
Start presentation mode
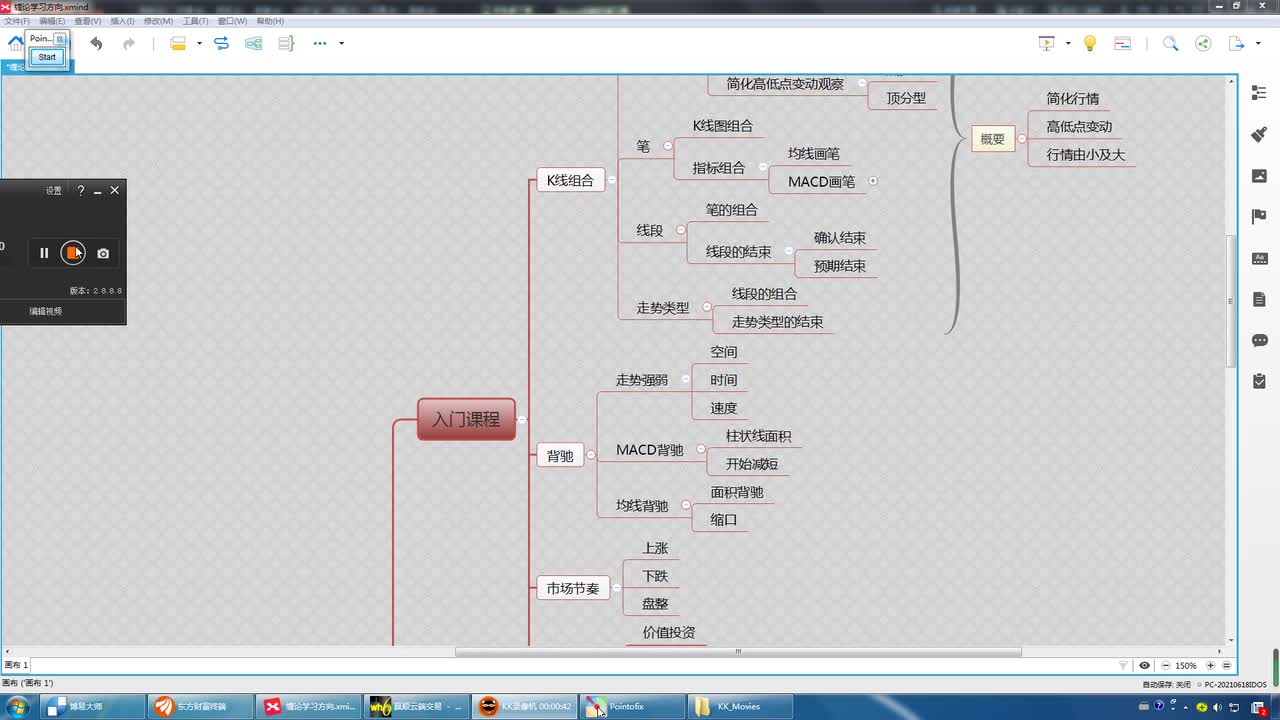(1047, 43)
